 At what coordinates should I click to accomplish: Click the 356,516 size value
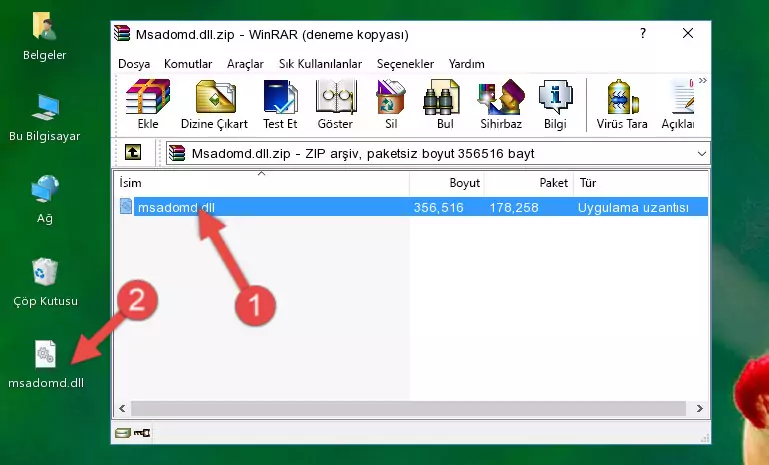click(x=438, y=207)
